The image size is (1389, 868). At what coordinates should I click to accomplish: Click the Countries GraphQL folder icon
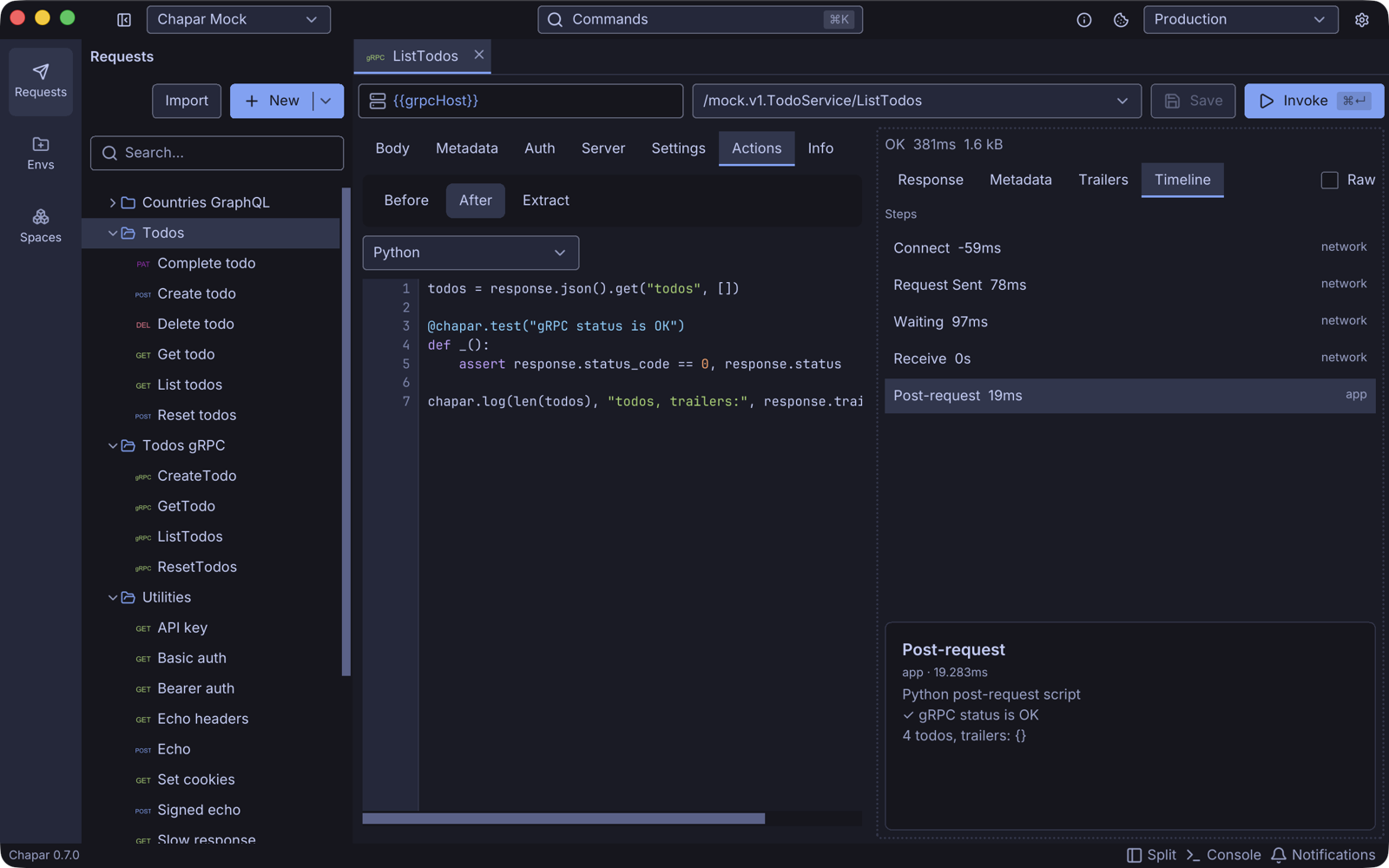pyautogui.click(x=128, y=202)
